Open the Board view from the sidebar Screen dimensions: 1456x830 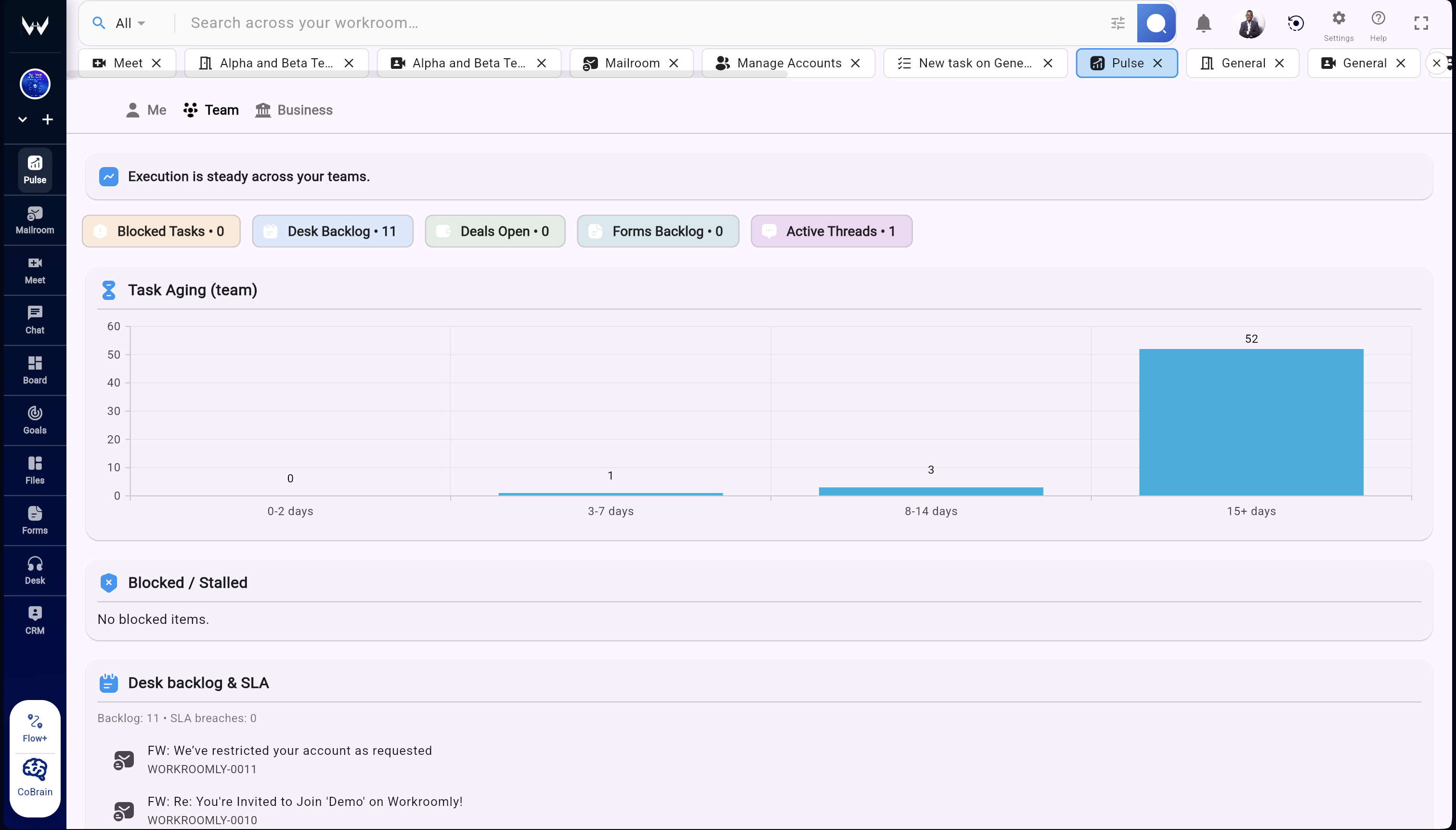34,370
